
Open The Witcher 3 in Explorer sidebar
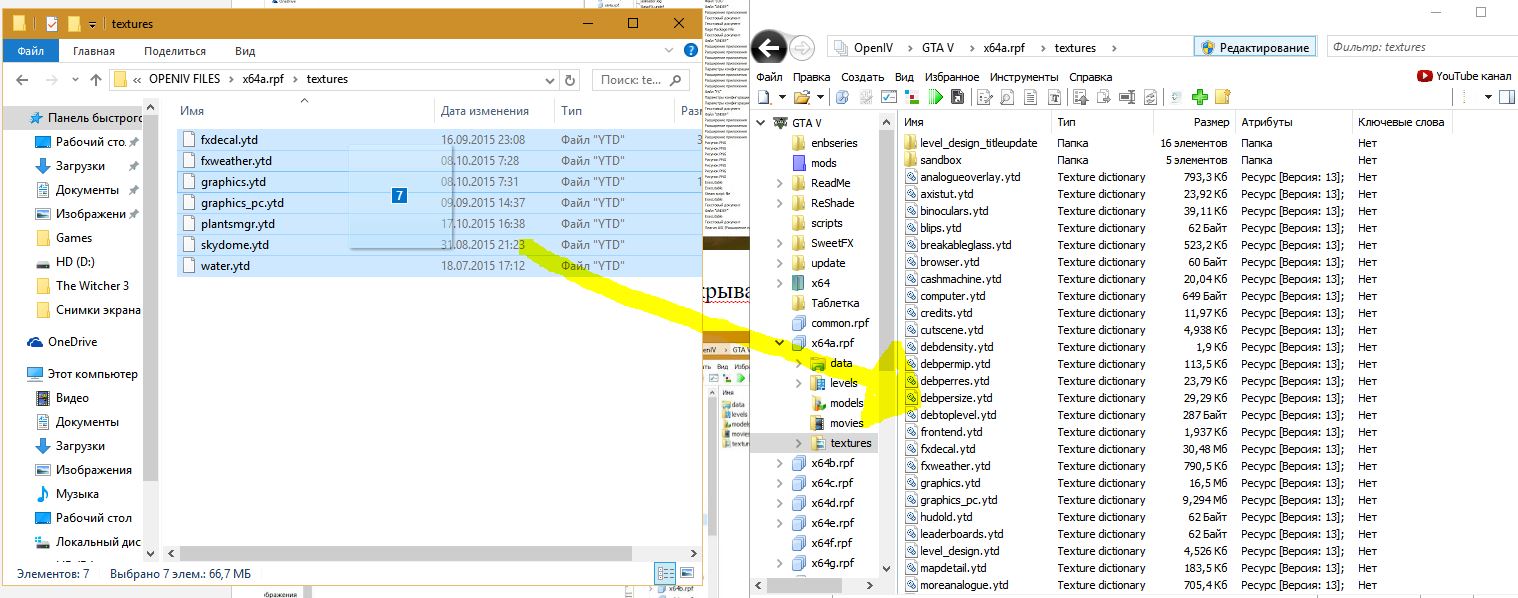click(92, 286)
